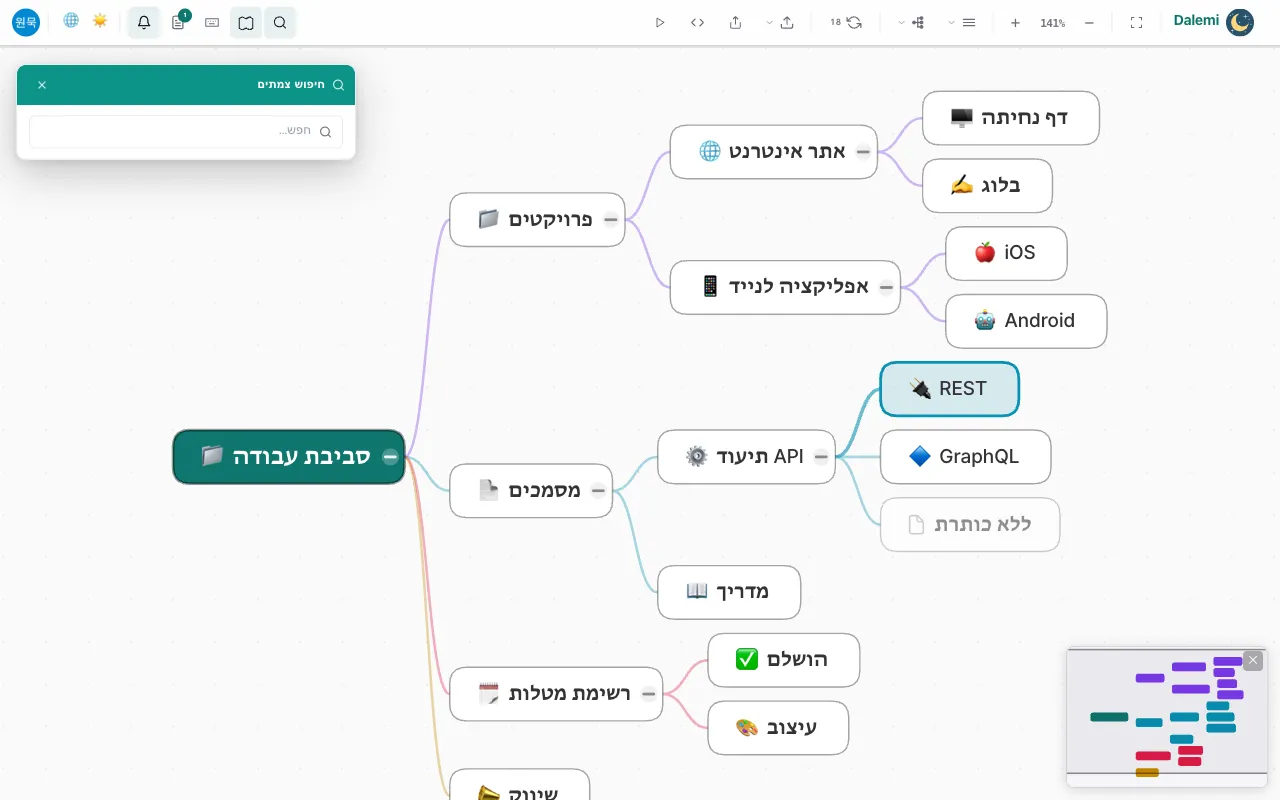Viewport: 1280px width, 800px height.
Task: Zoom in with the plus icon
Action: pos(1015,22)
